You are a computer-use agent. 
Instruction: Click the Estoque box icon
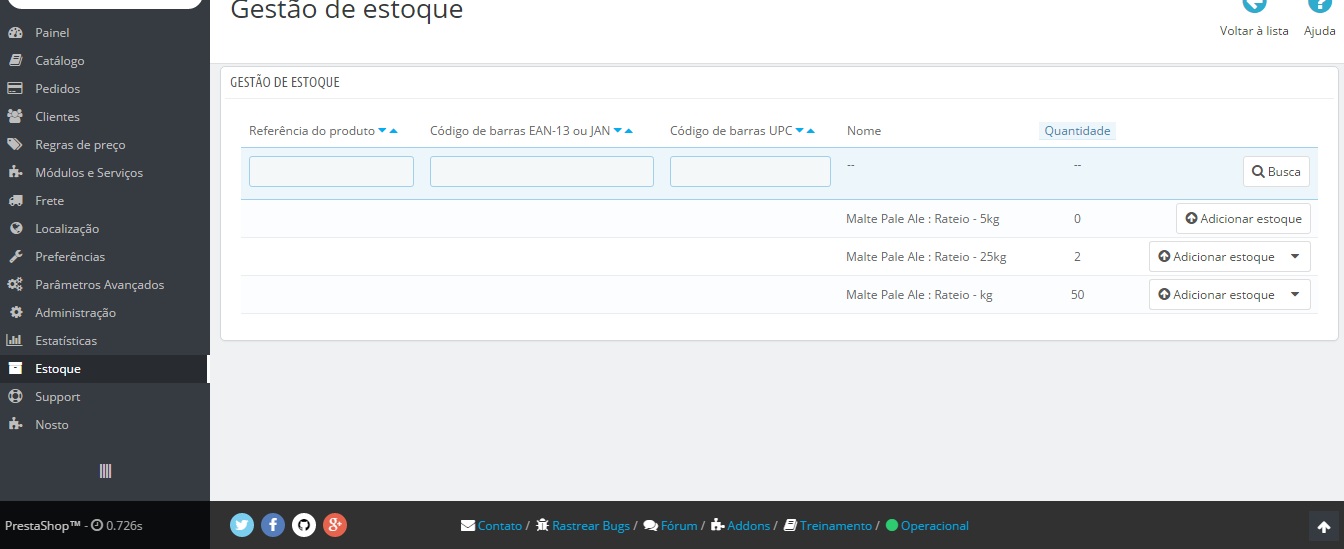[15, 369]
